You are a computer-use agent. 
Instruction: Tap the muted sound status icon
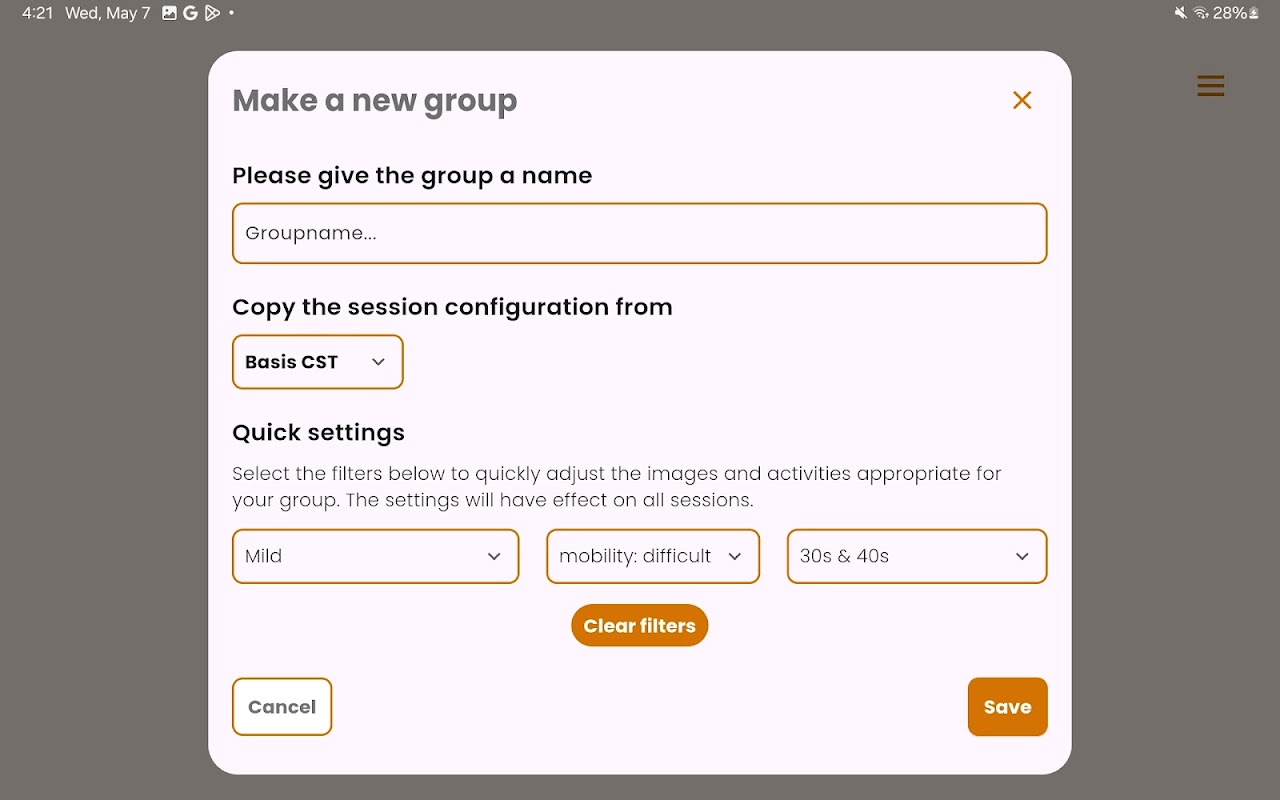point(1181,13)
